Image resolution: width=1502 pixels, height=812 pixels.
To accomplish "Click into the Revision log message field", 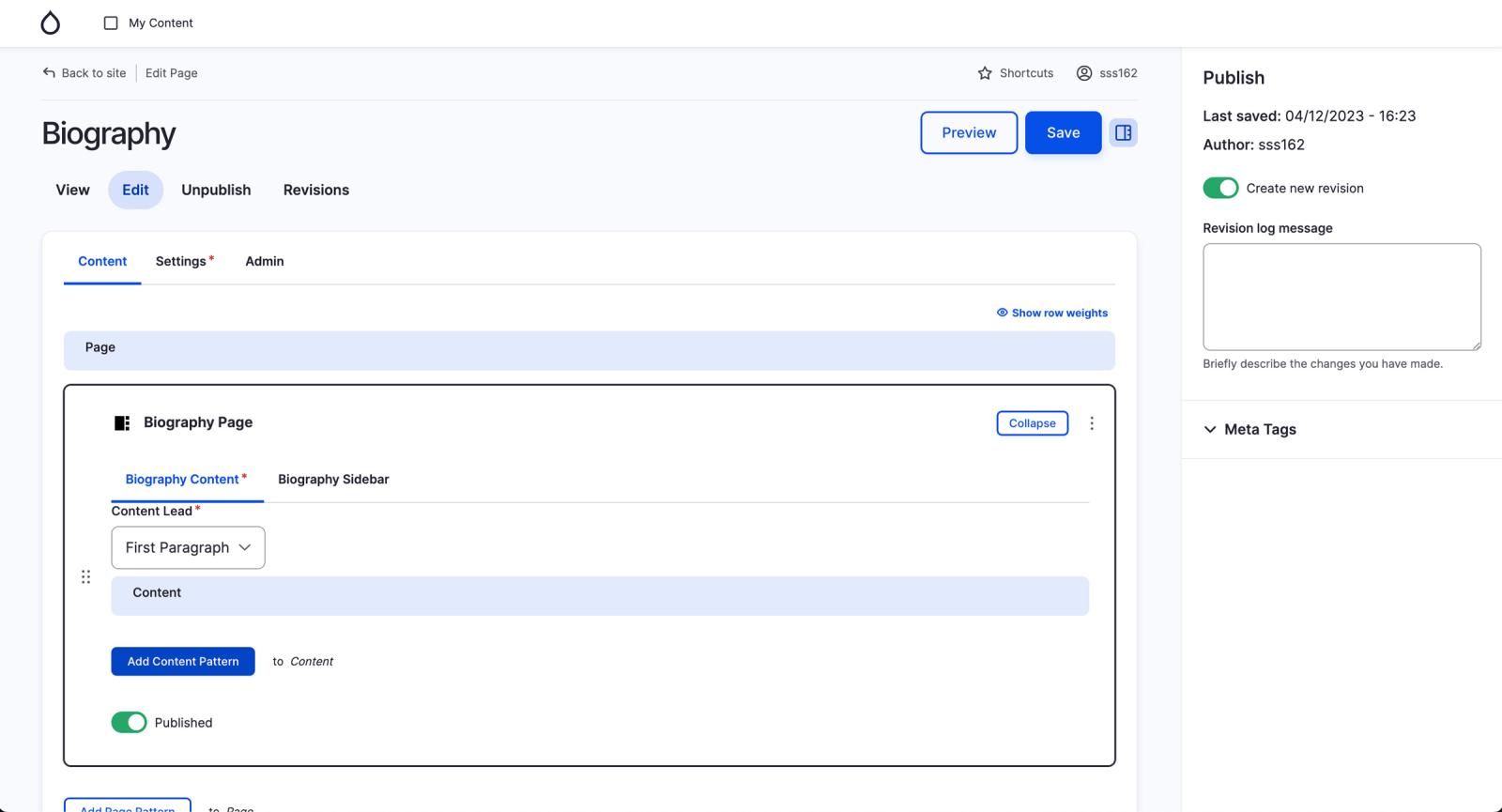I will click(x=1341, y=297).
